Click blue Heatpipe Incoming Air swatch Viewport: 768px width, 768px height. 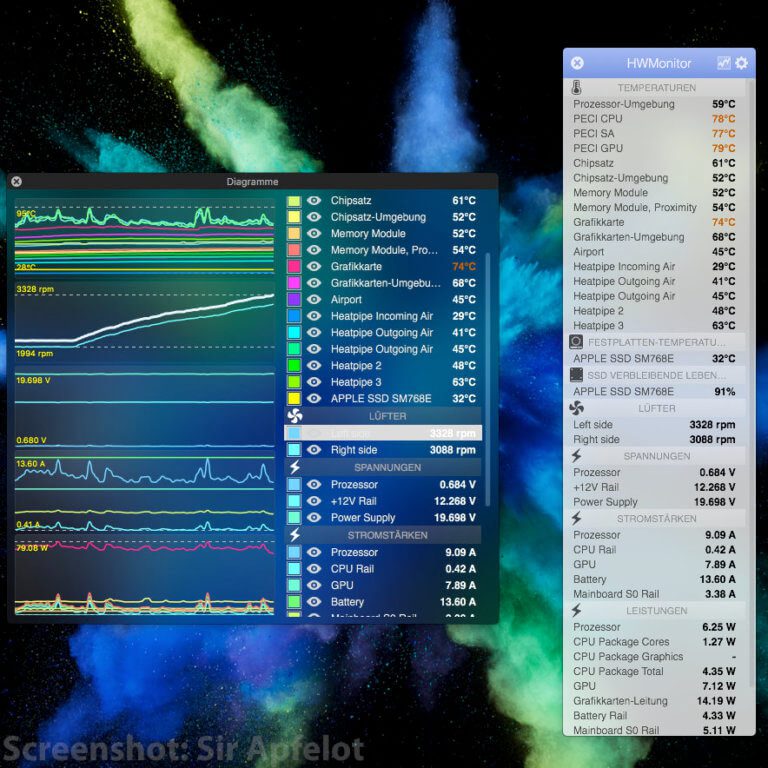coord(294,316)
